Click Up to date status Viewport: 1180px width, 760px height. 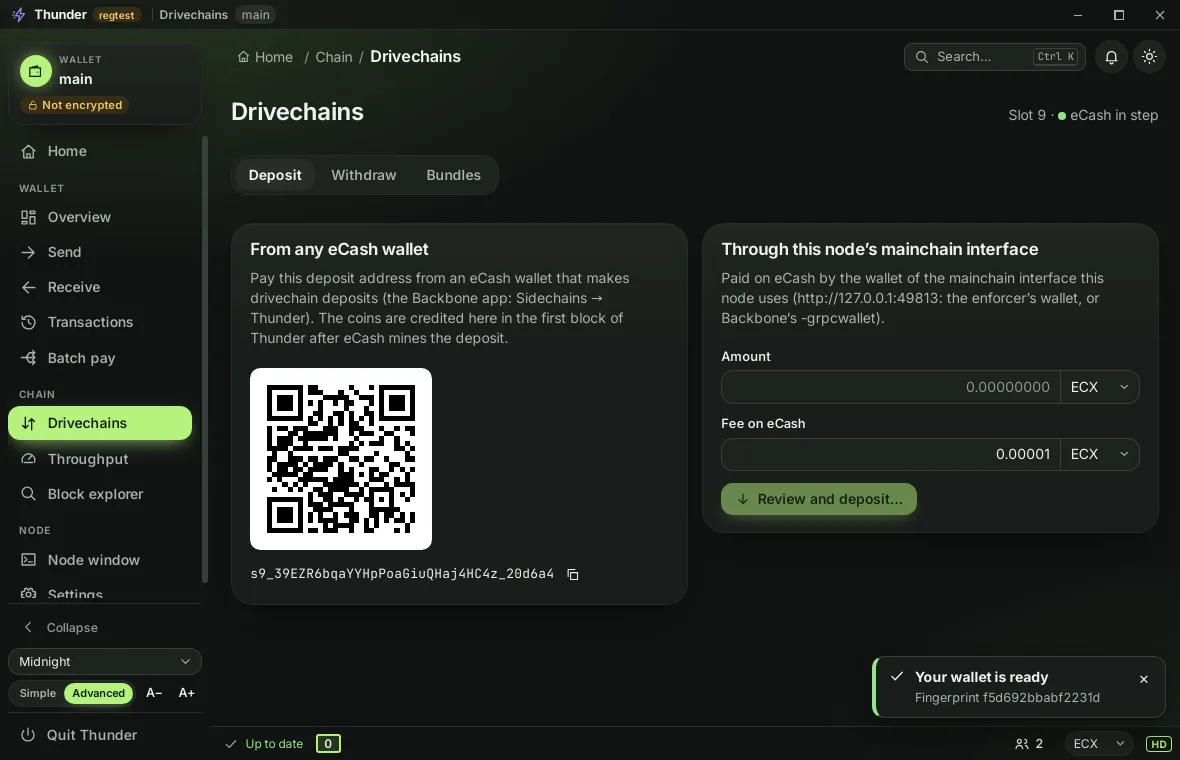point(264,743)
